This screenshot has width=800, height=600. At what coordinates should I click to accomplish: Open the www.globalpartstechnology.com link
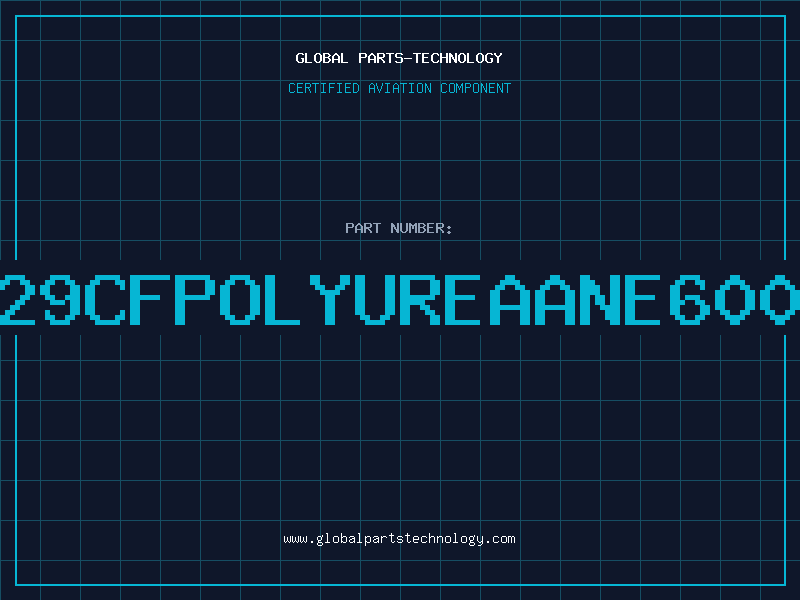(399, 539)
